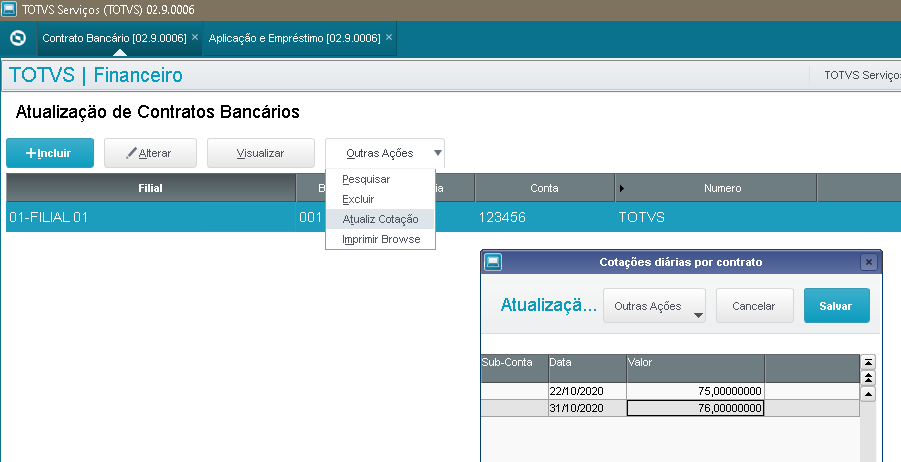Close the Cotações diárias por contrato dialog
901x462 pixels.
[868, 262]
